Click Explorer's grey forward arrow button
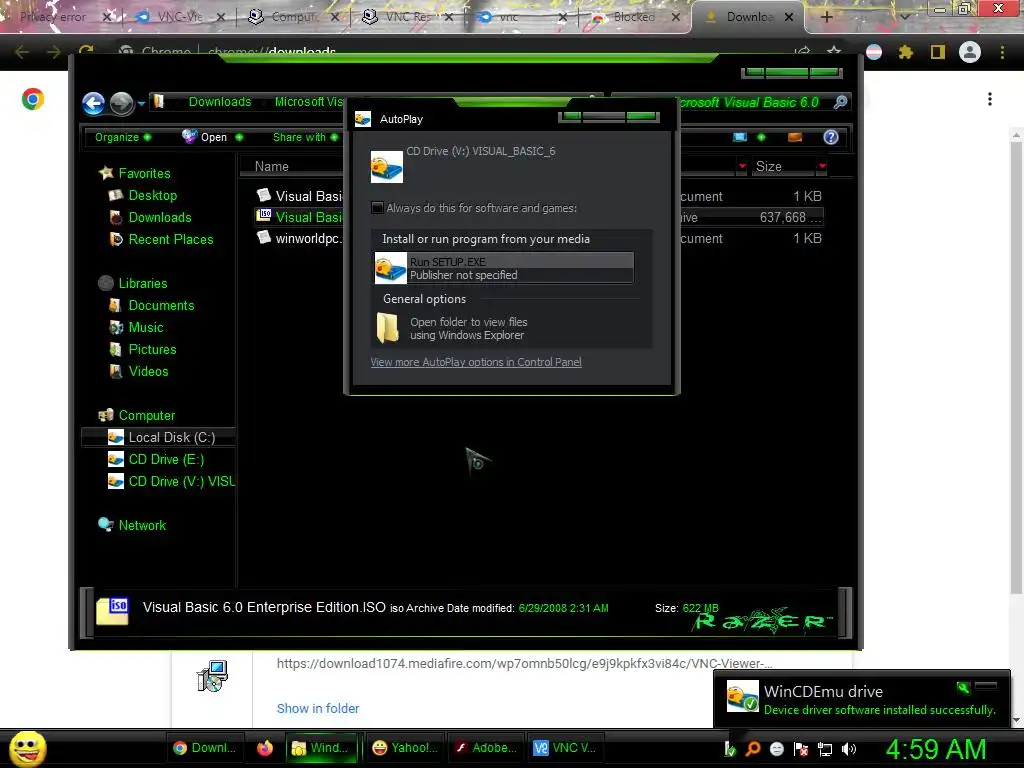Image resolution: width=1024 pixels, height=768 pixels. (x=121, y=103)
